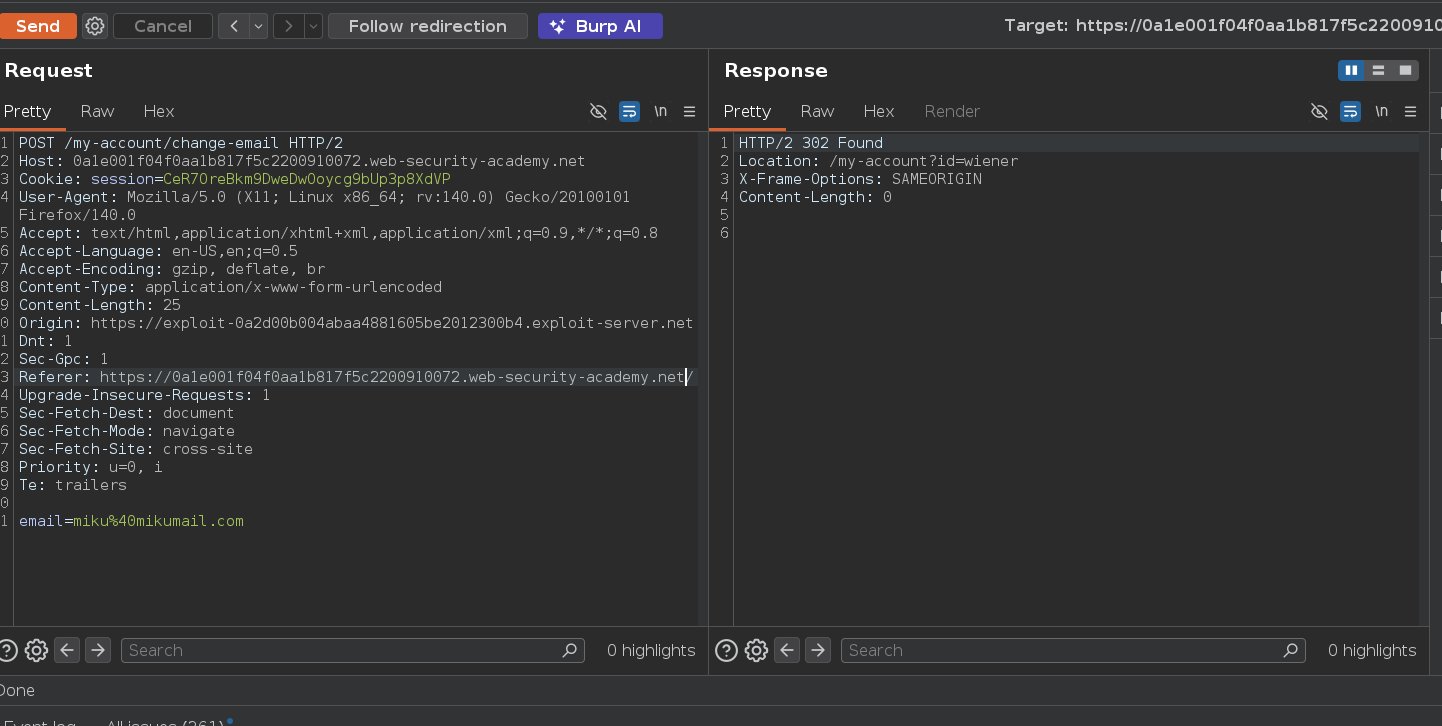
Task: Click the Cancel button
Action: 163,26
